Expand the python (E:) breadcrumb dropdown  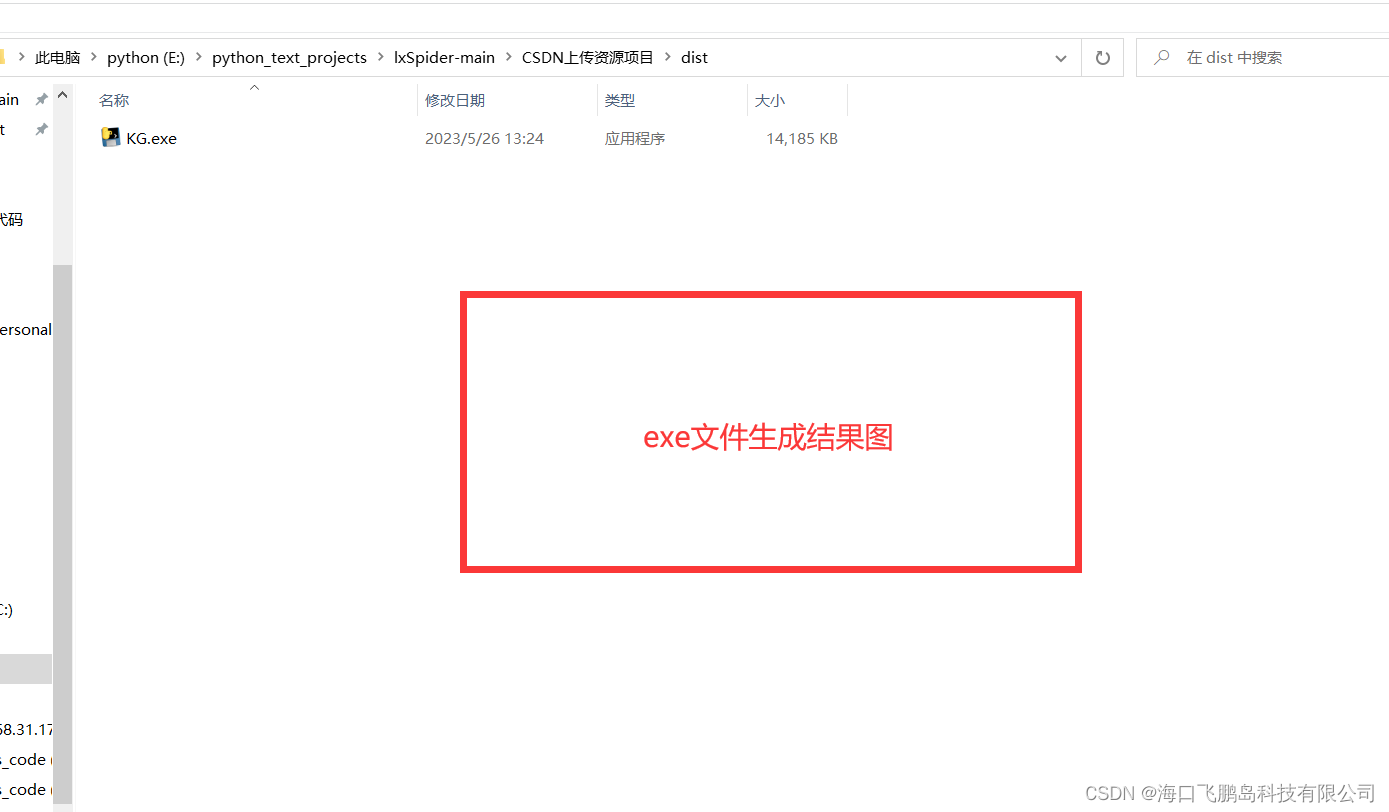point(197,57)
